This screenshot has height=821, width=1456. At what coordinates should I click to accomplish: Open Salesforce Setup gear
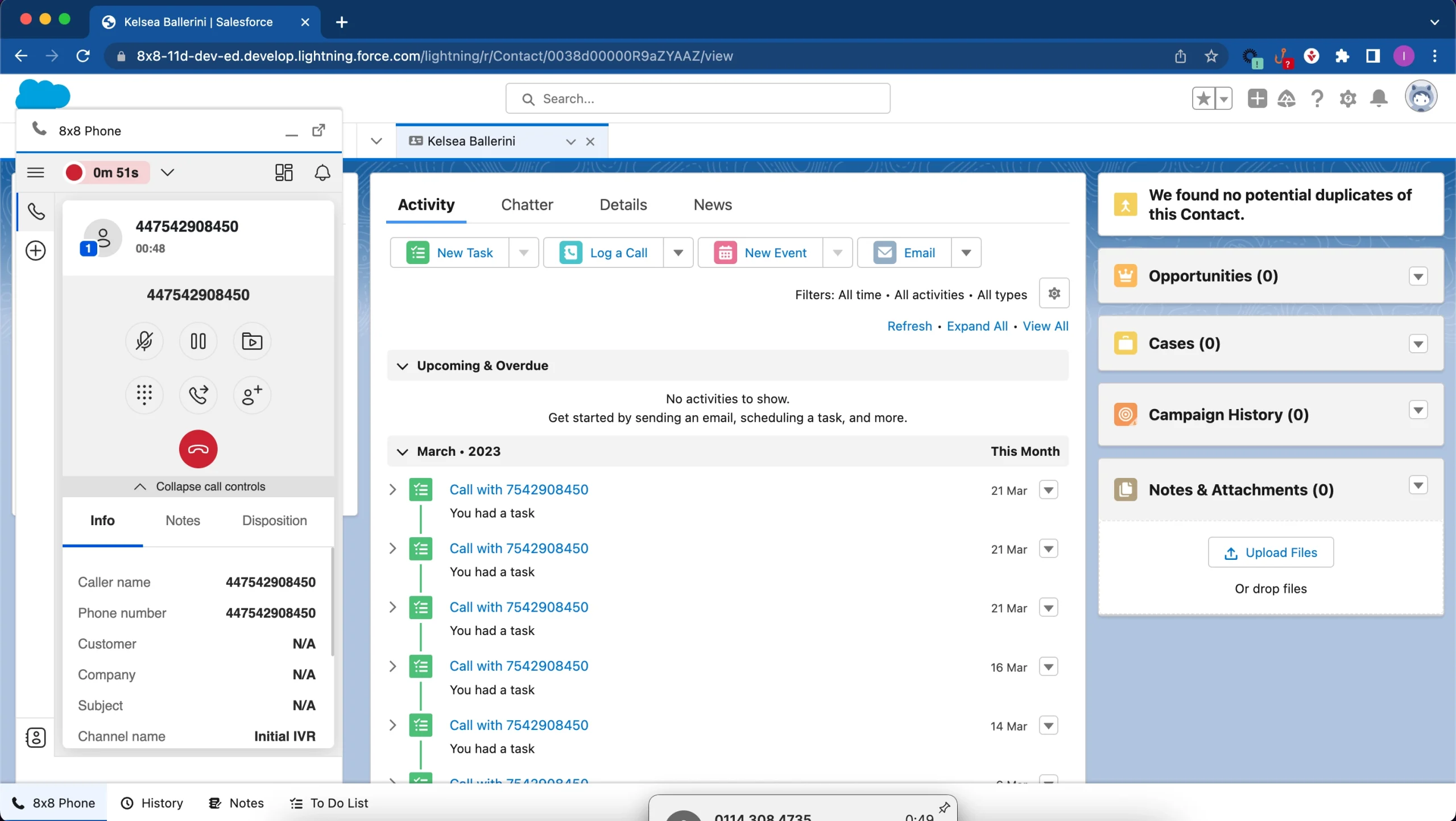(1348, 98)
